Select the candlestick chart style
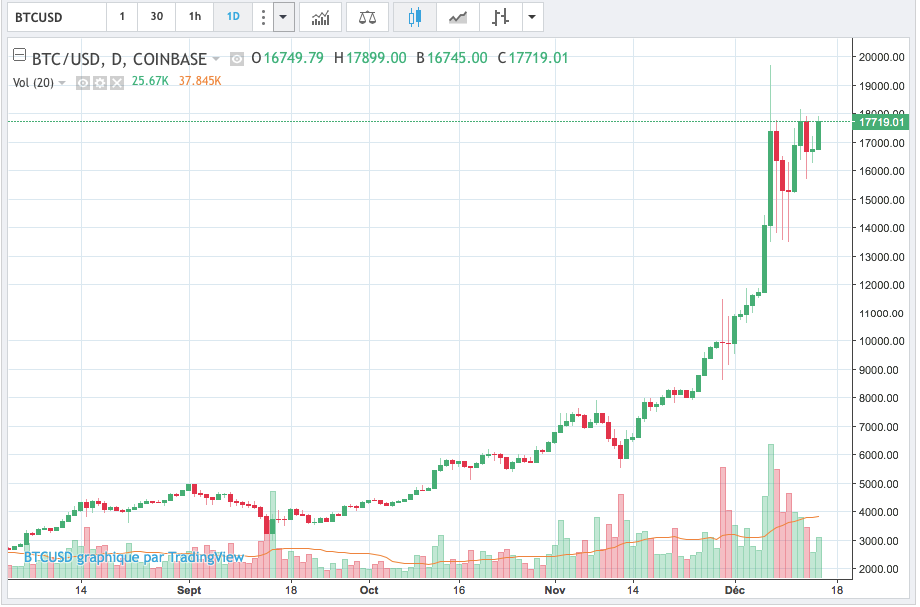920x607 pixels. tap(415, 17)
